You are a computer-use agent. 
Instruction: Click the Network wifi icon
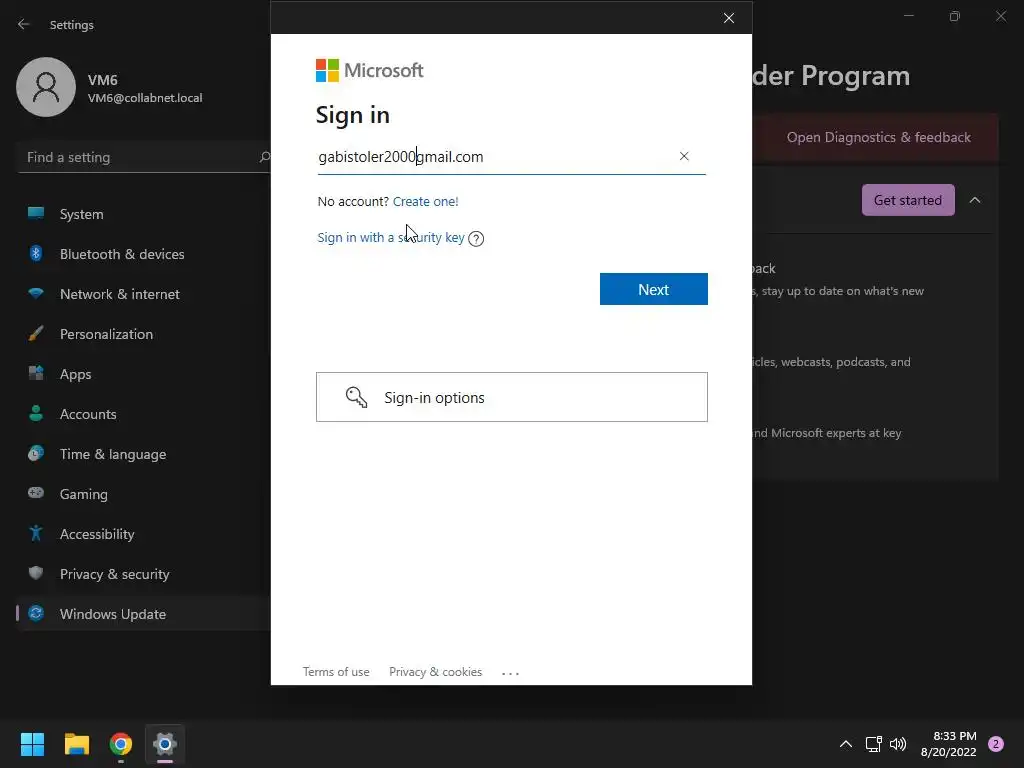[x=36, y=293]
